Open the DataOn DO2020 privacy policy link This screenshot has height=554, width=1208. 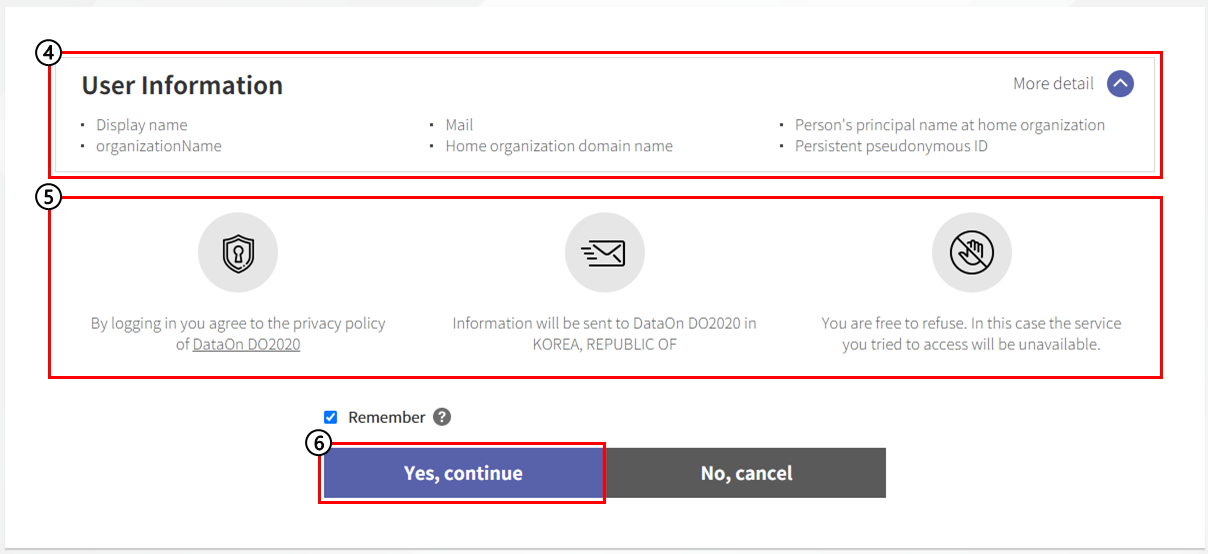coord(246,344)
